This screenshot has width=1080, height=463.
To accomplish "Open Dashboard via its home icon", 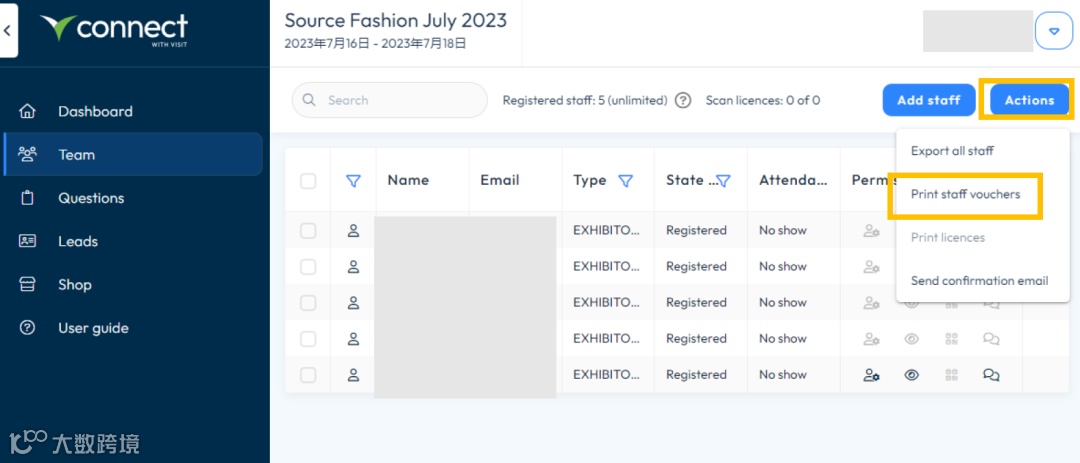I will (x=28, y=111).
